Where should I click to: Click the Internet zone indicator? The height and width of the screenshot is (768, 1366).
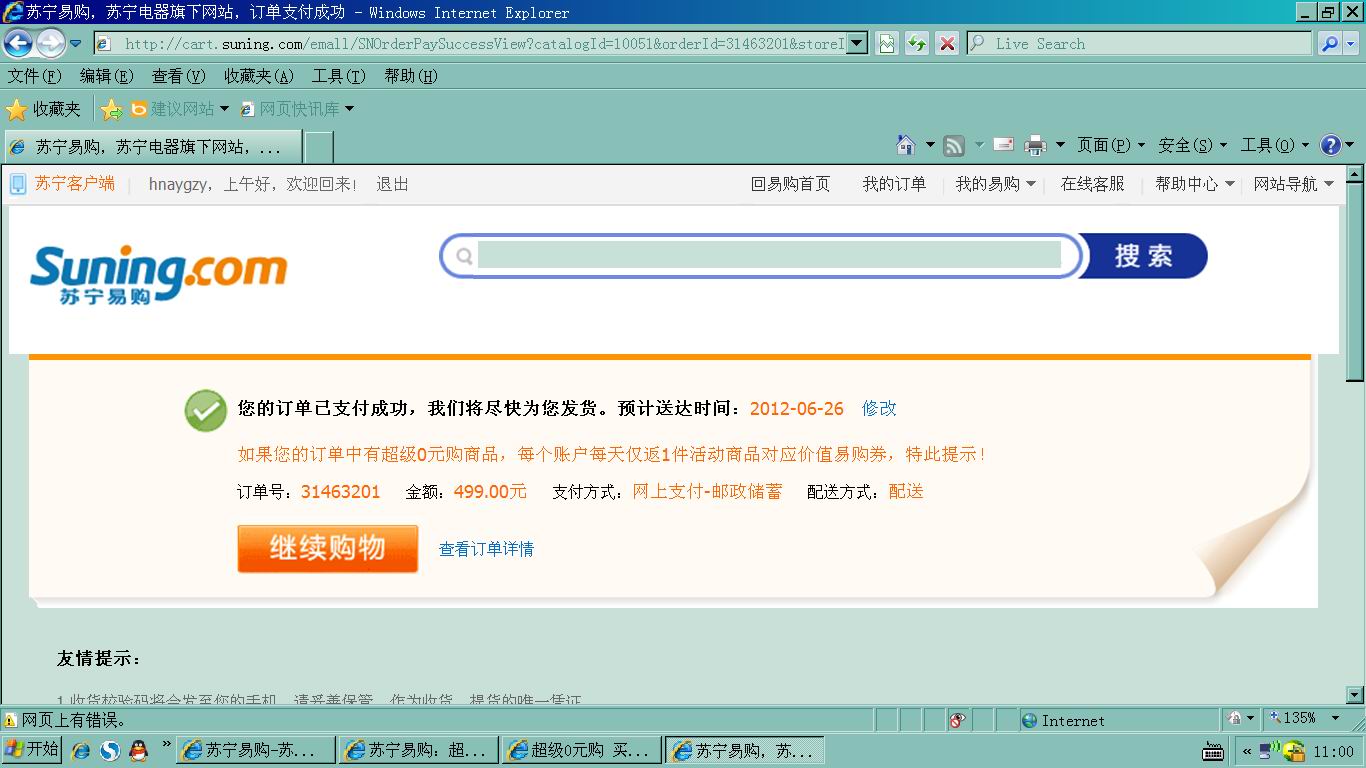(1063, 720)
